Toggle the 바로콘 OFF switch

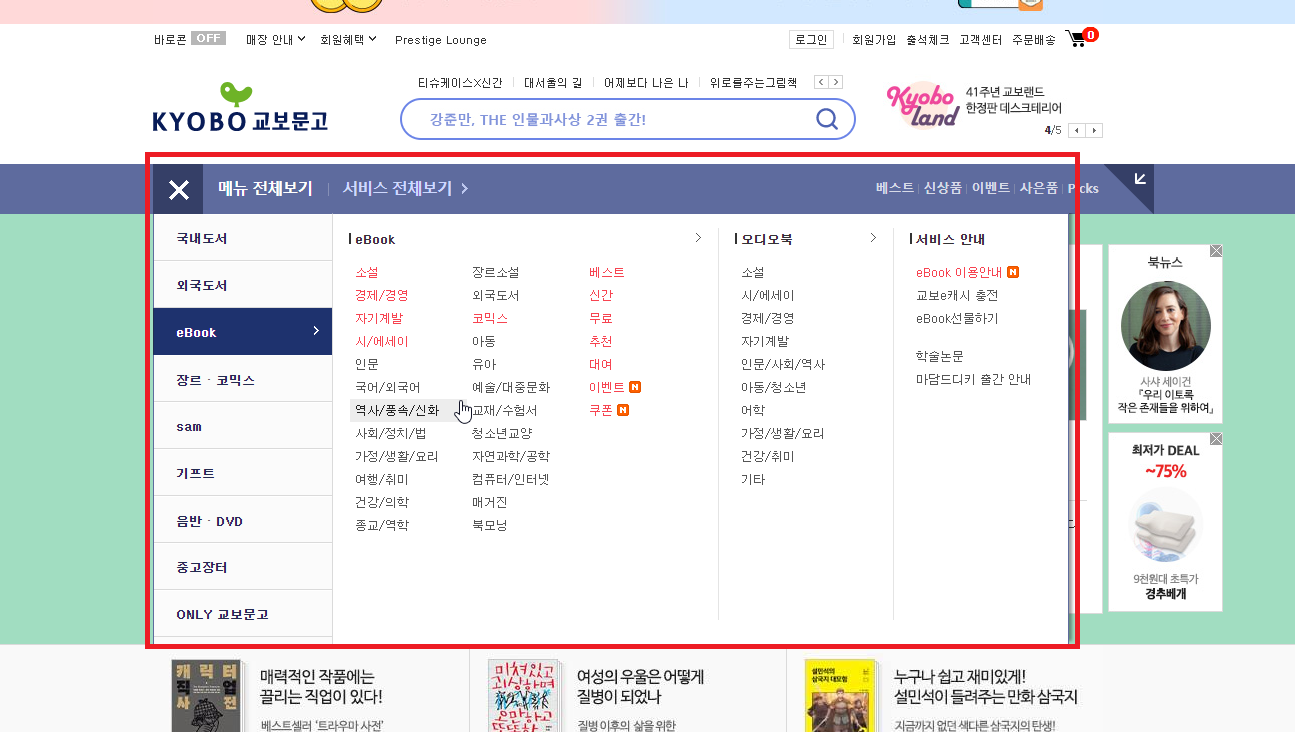point(208,38)
